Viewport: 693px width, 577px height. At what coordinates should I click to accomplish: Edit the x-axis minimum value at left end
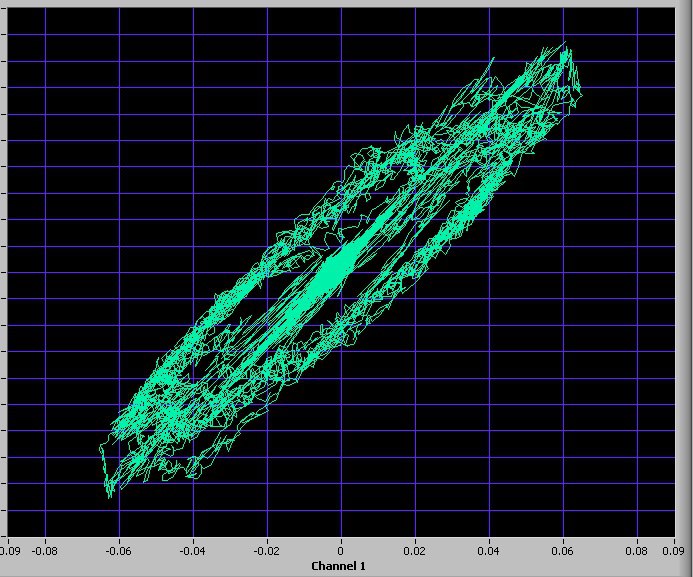pyautogui.click(x=9, y=550)
